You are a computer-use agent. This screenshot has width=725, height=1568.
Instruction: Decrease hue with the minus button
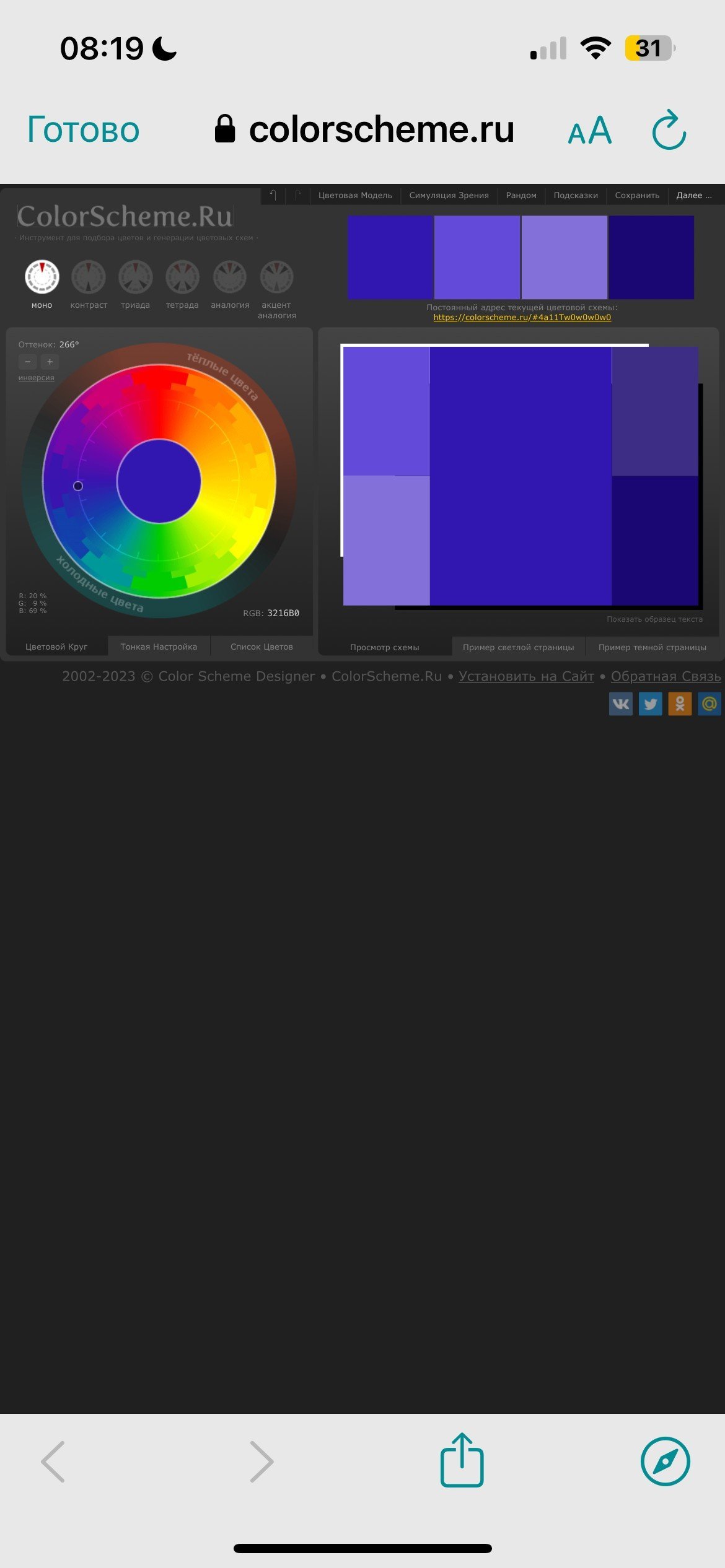coord(28,362)
